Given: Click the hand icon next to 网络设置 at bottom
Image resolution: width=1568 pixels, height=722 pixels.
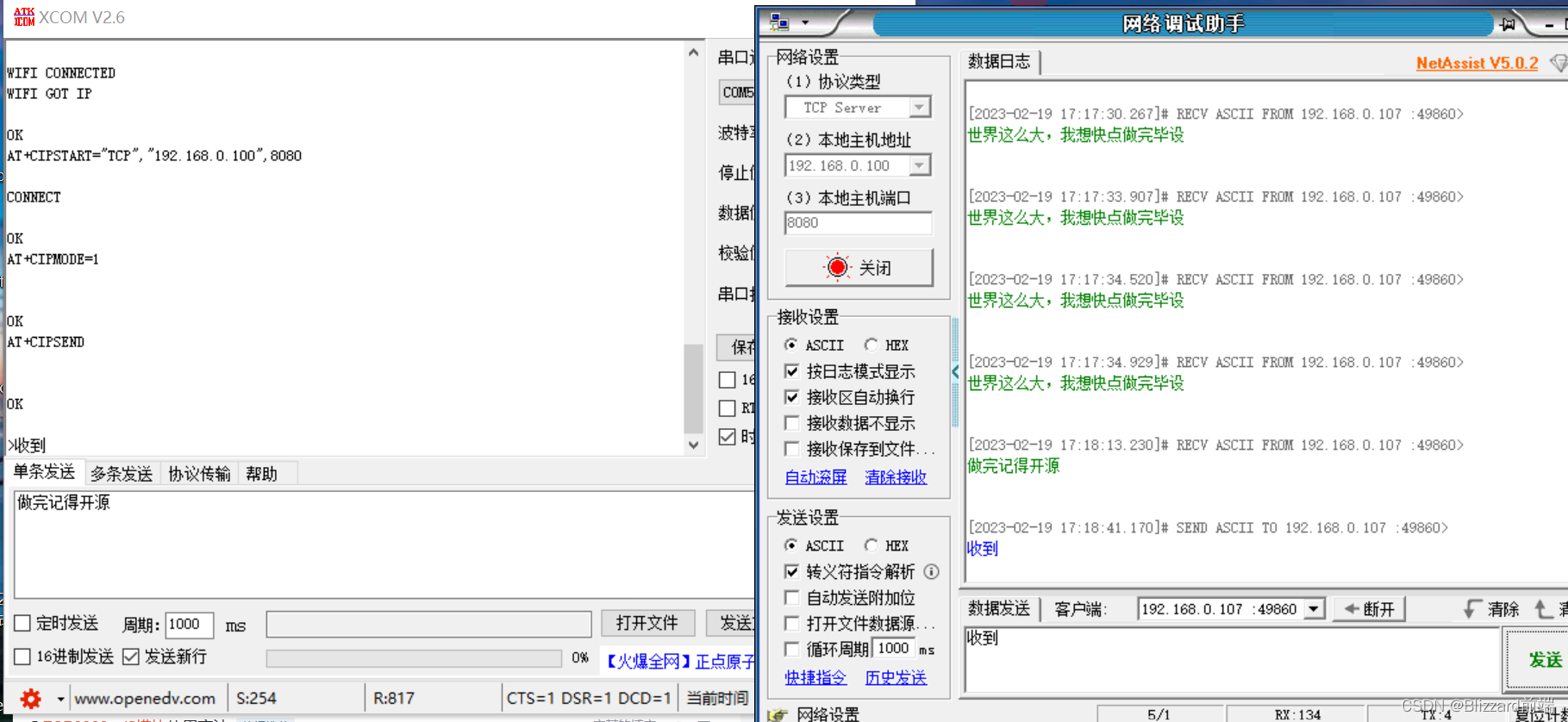Looking at the screenshot, I should 778,714.
